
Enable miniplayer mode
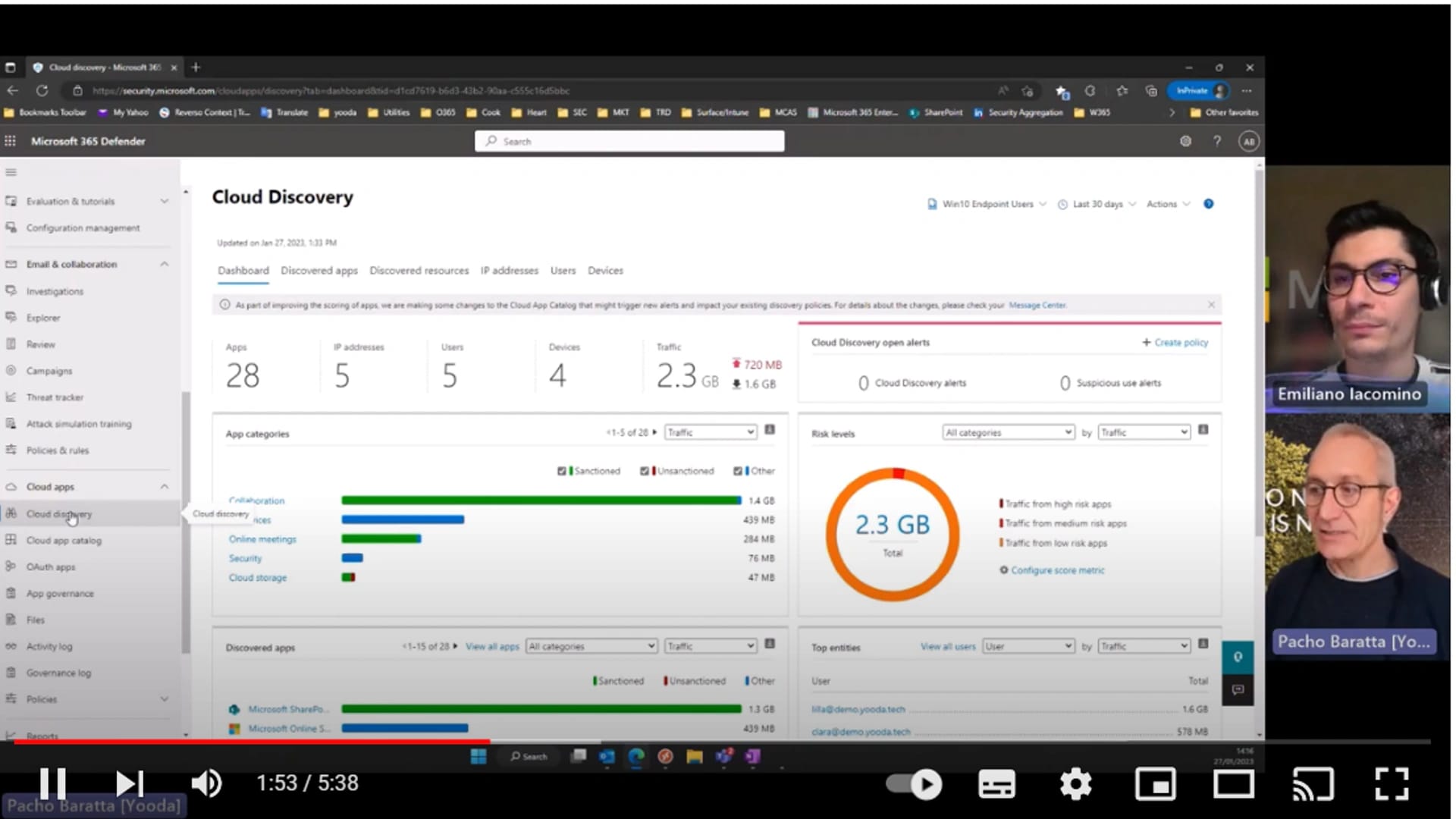1154,784
